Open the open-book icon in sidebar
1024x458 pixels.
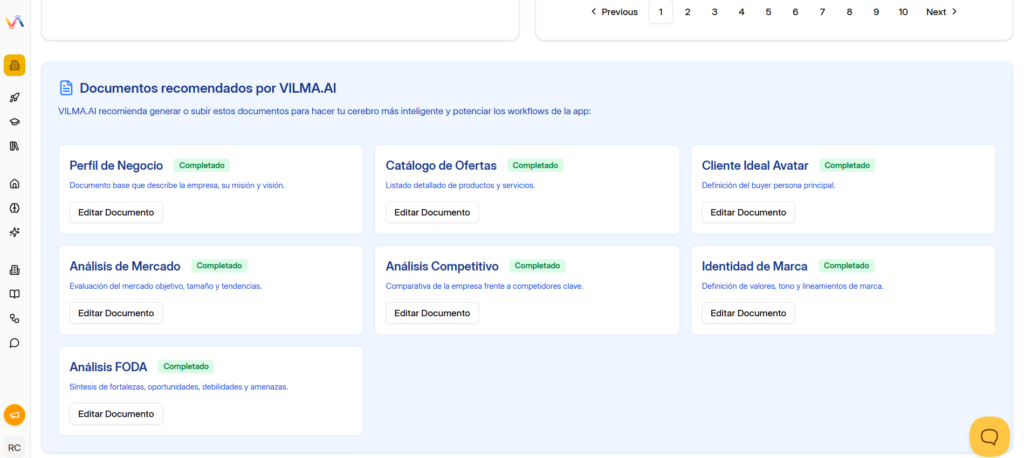pyautogui.click(x=14, y=294)
